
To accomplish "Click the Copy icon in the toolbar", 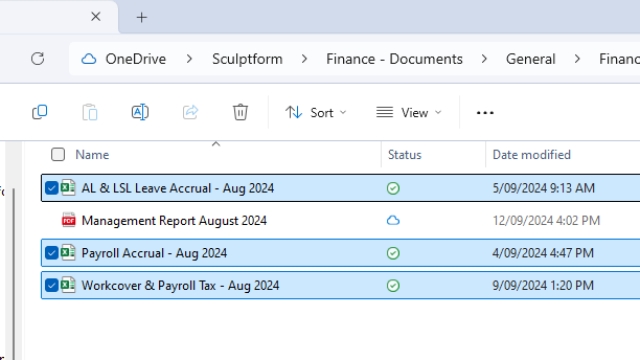I will pos(40,112).
